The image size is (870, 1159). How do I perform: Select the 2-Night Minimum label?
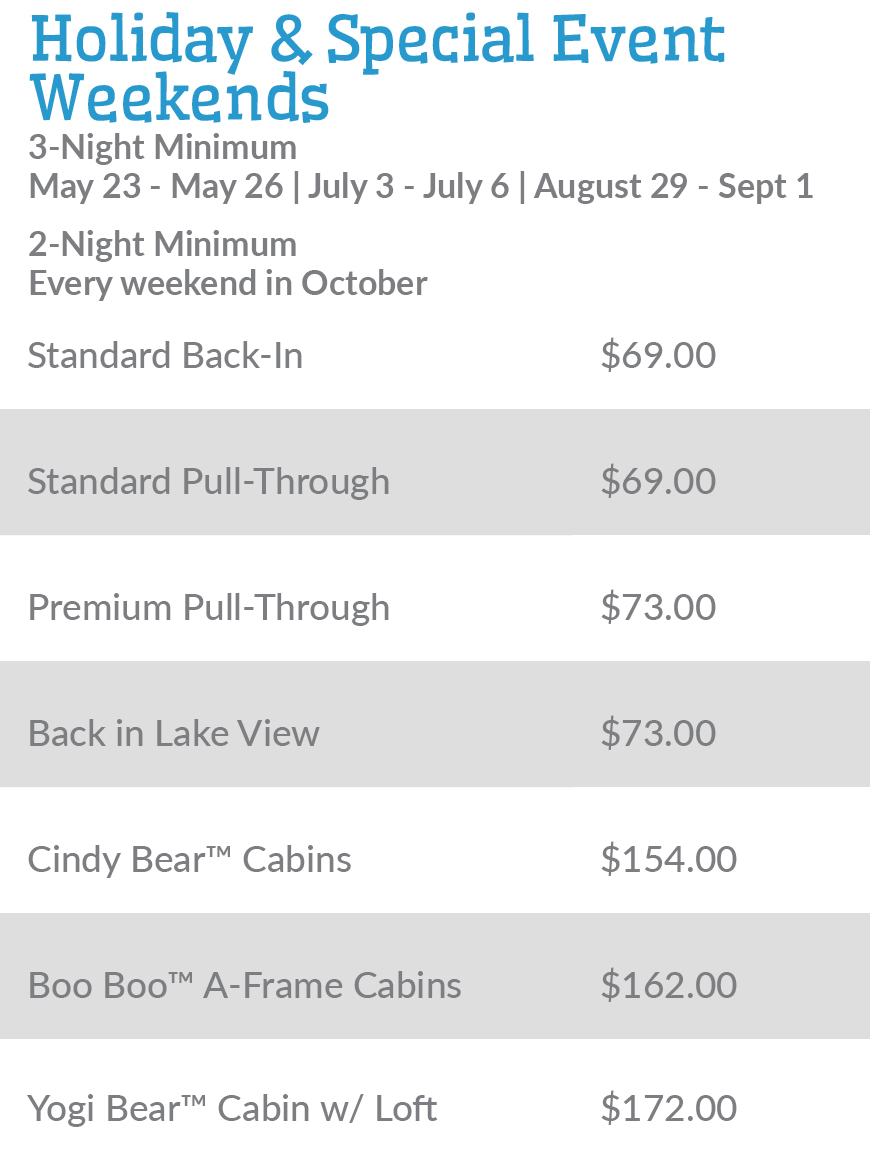coord(163,244)
